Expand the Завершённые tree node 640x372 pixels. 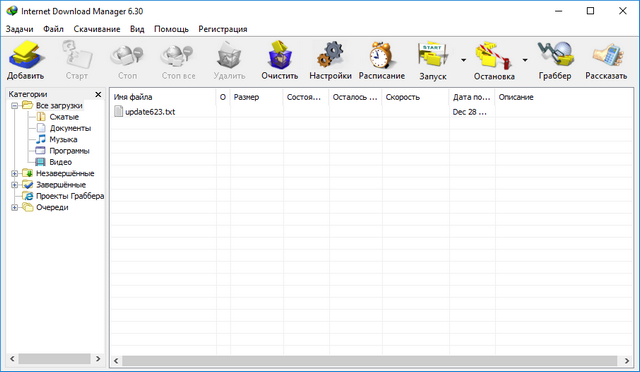point(15,185)
